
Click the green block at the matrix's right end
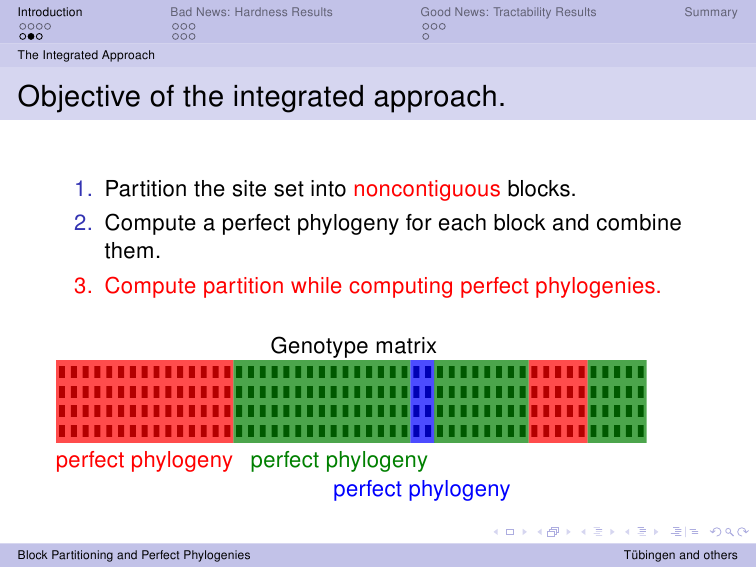[x=617, y=401]
